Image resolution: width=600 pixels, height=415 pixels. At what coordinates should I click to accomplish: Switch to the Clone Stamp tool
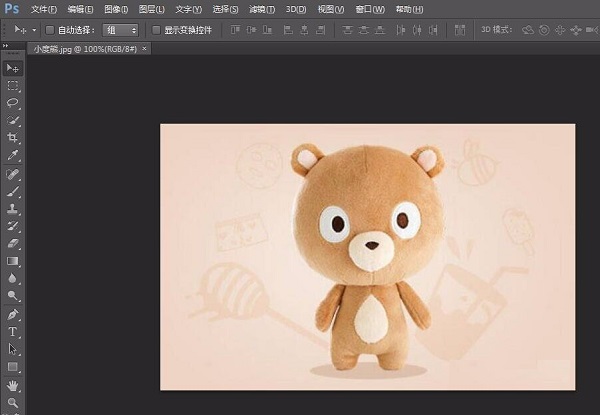pyautogui.click(x=13, y=208)
